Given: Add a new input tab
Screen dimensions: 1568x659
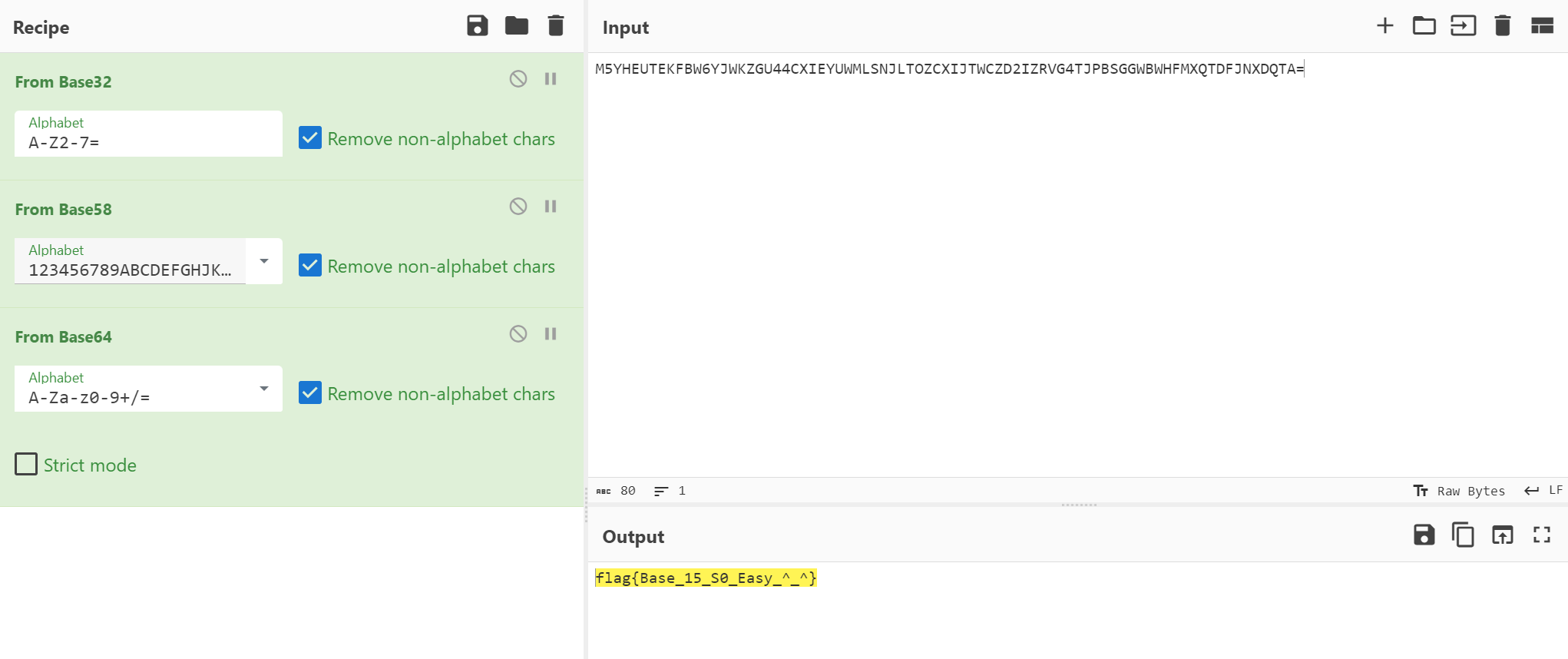Looking at the screenshot, I should (x=1385, y=26).
